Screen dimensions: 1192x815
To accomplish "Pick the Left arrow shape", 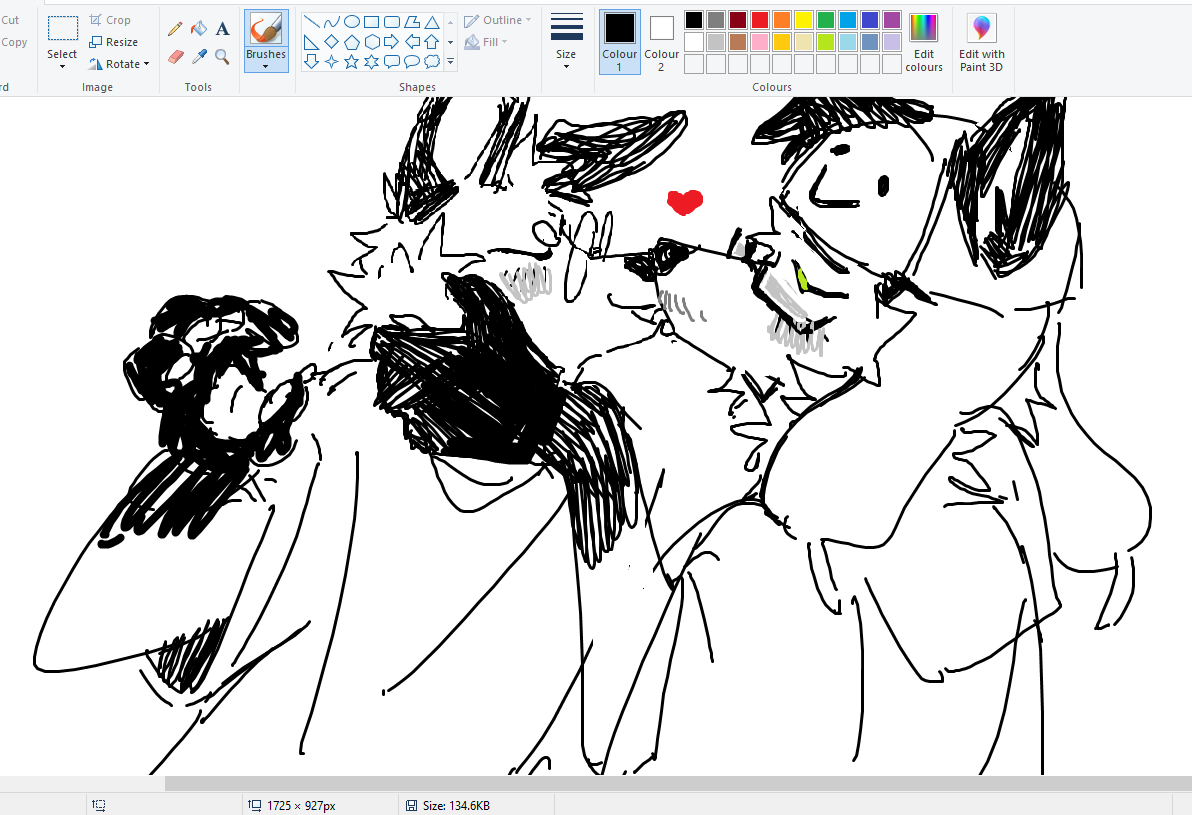I will [411, 42].
